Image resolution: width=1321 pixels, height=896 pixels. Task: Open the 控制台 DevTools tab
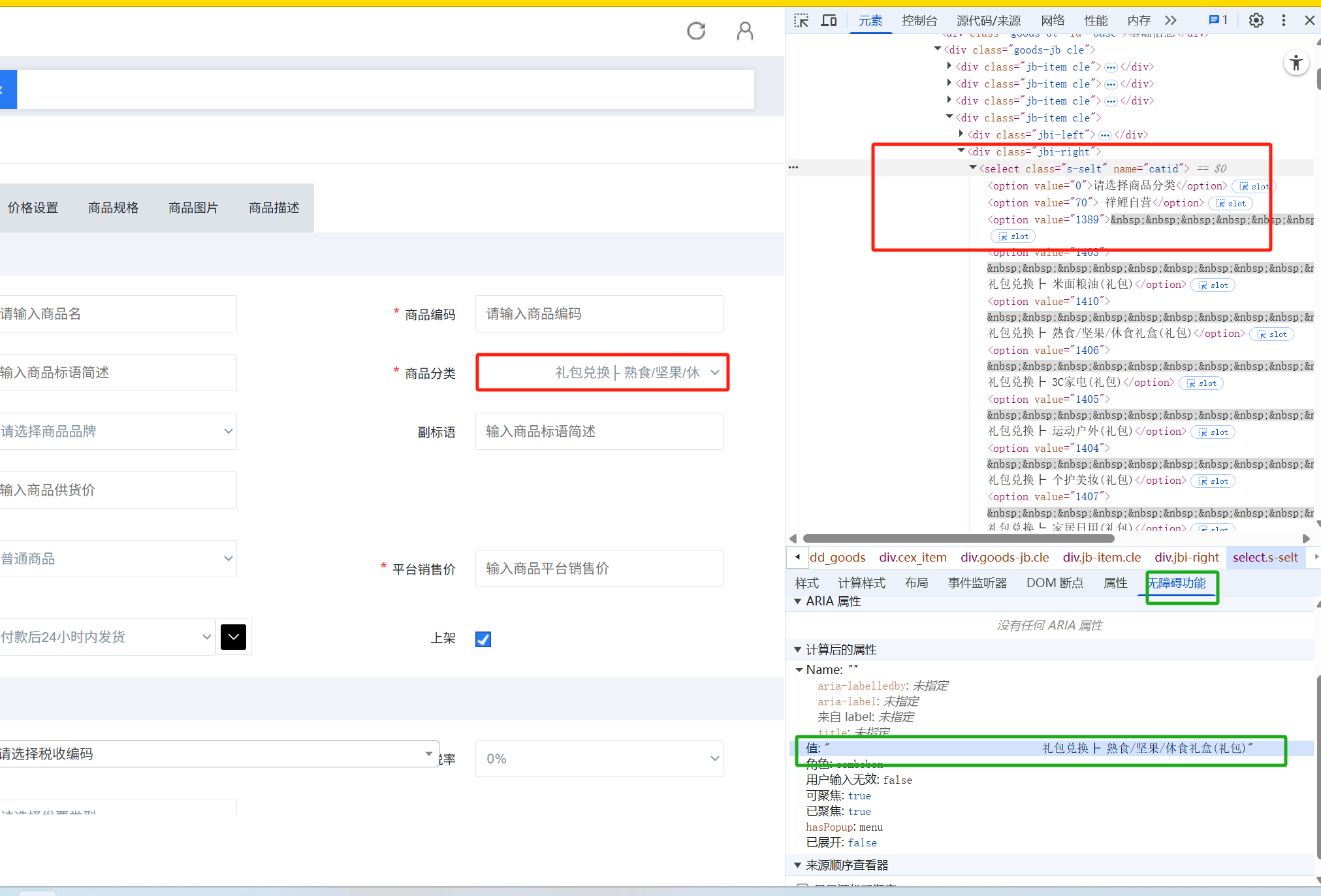pyautogui.click(x=919, y=20)
